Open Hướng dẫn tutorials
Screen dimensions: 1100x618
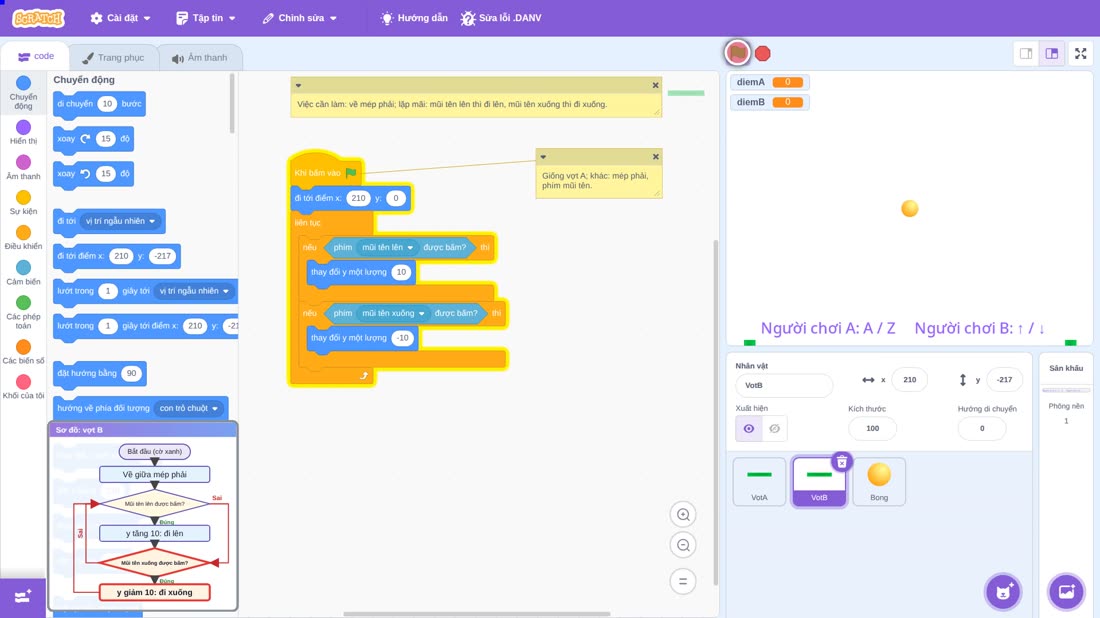click(x=414, y=18)
